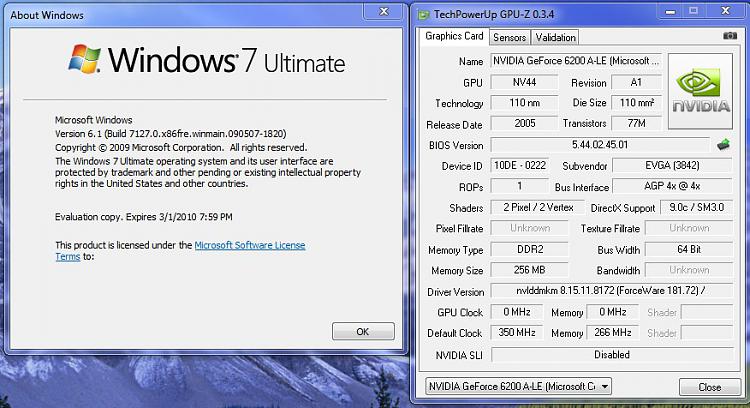Click the Bandwidth Unknown field
The width and height of the screenshot is (750, 408).
pos(689,270)
